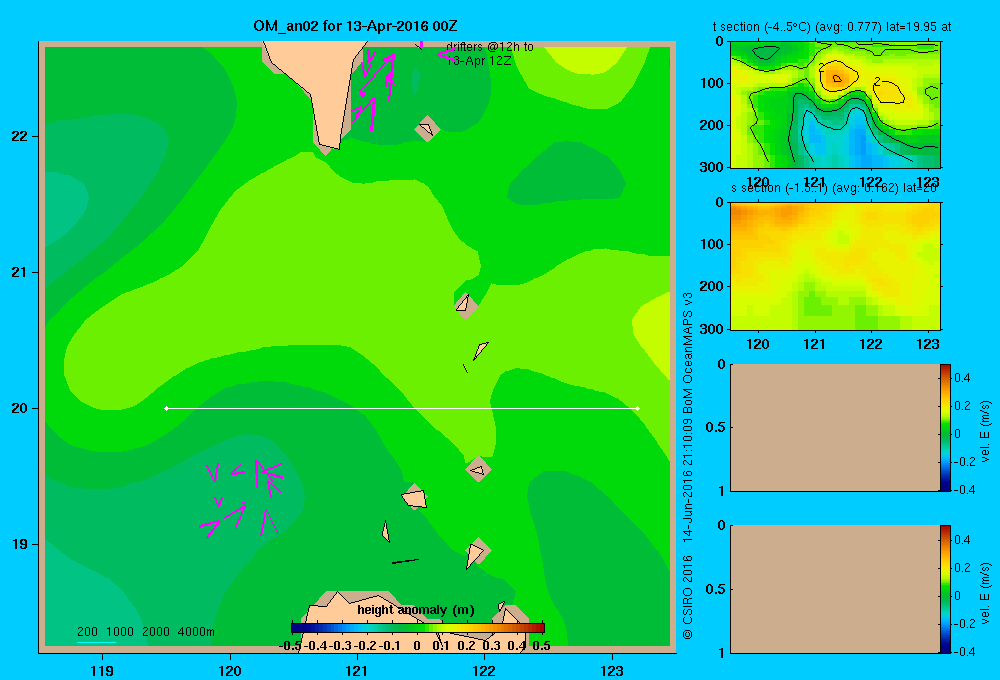Click the first empty tan velocity panel
The height and width of the screenshot is (680, 1000).
[x=835, y=427]
